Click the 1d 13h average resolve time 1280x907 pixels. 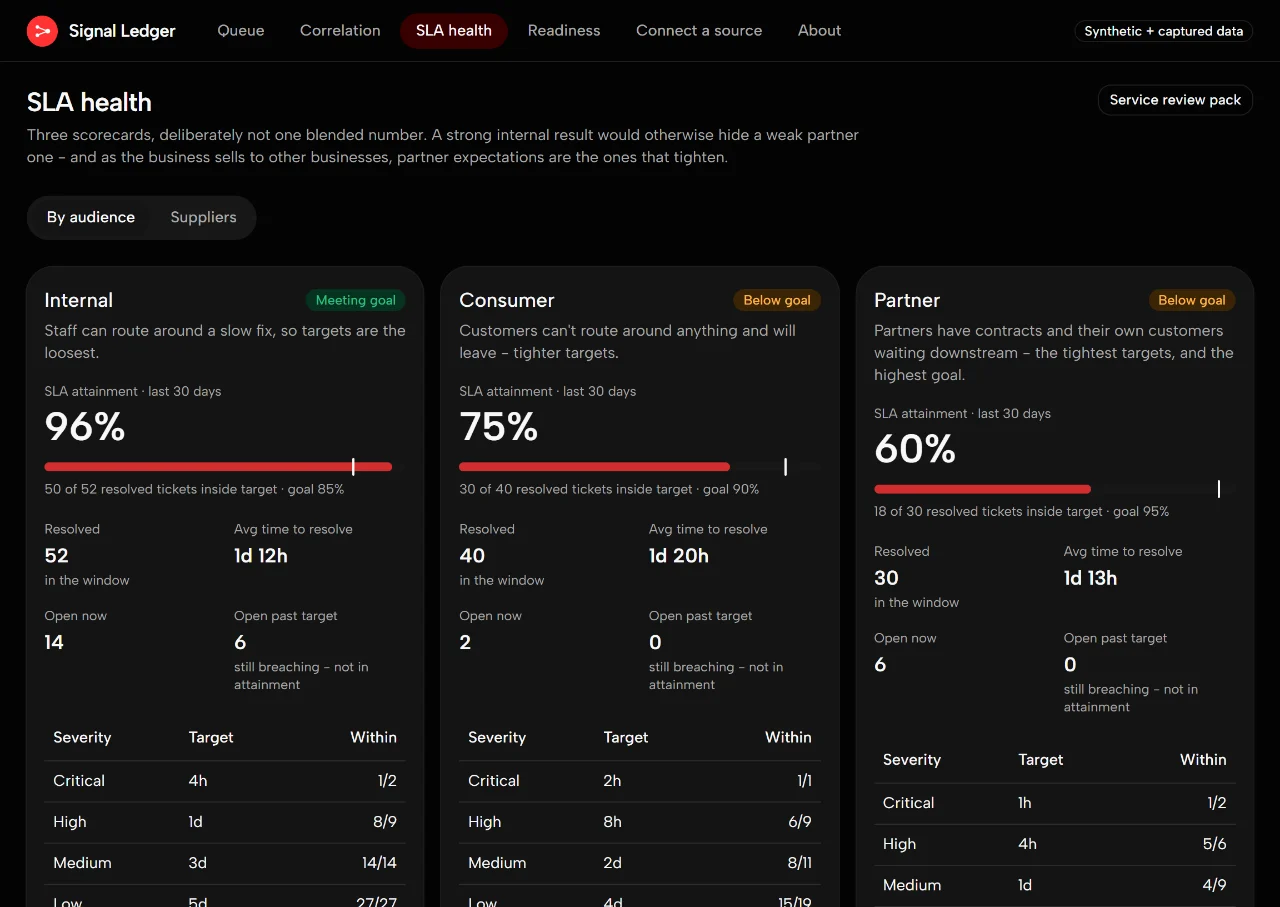pyautogui.click(x=1091, y=578)
